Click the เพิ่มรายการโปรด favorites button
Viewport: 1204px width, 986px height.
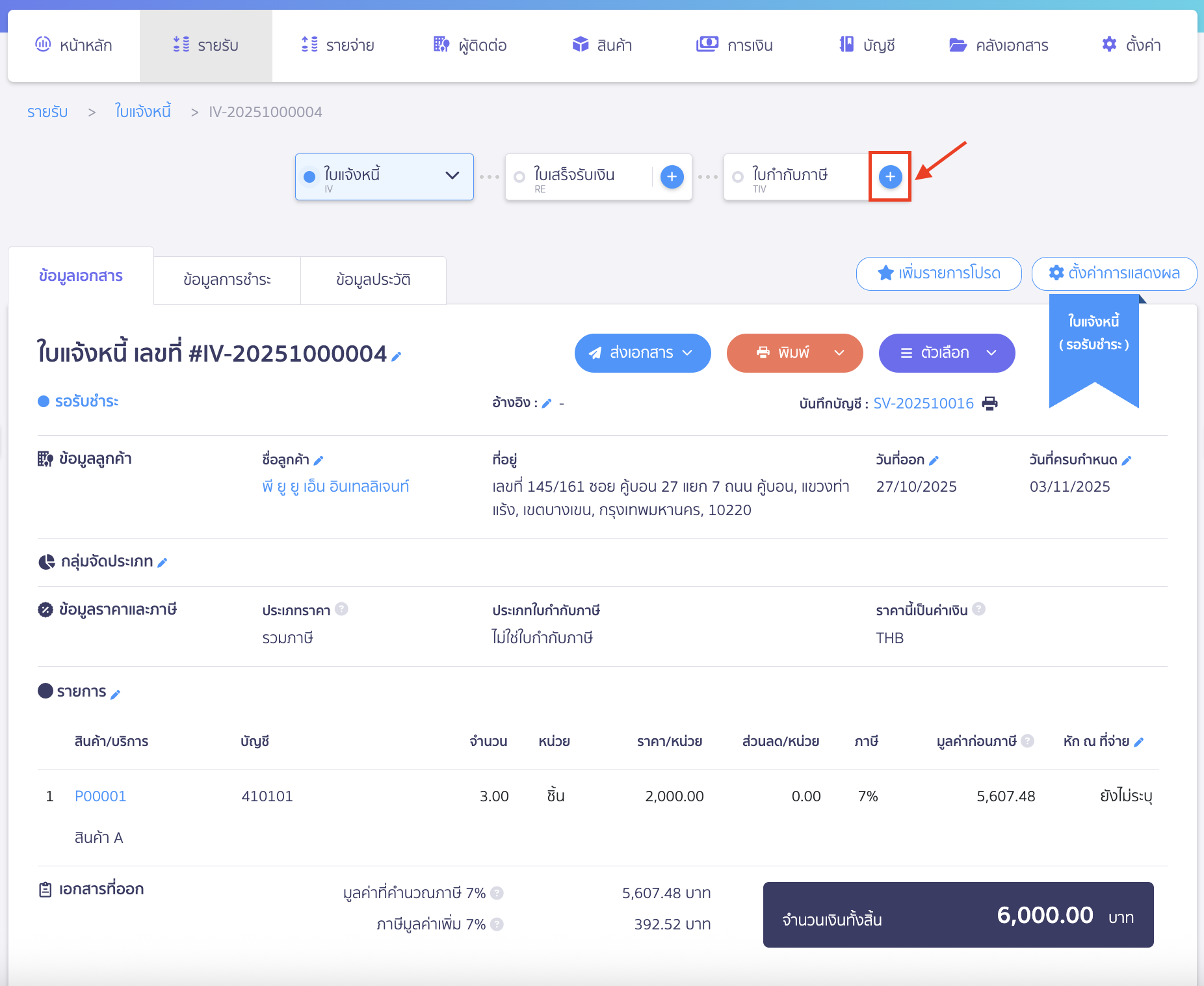click(939, 273)
